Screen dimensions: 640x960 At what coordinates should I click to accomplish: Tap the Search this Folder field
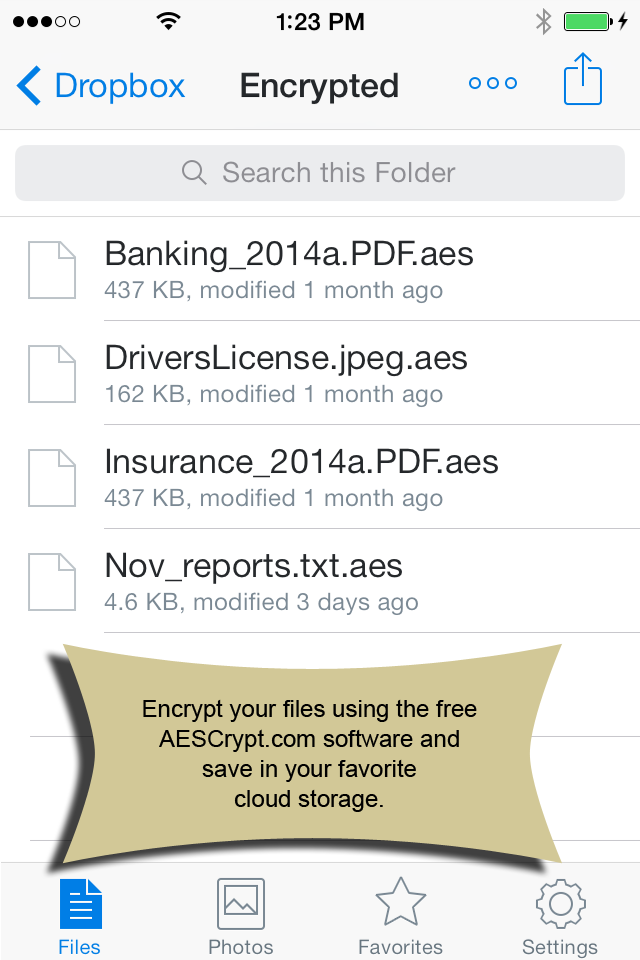click(x=320, y=173)
